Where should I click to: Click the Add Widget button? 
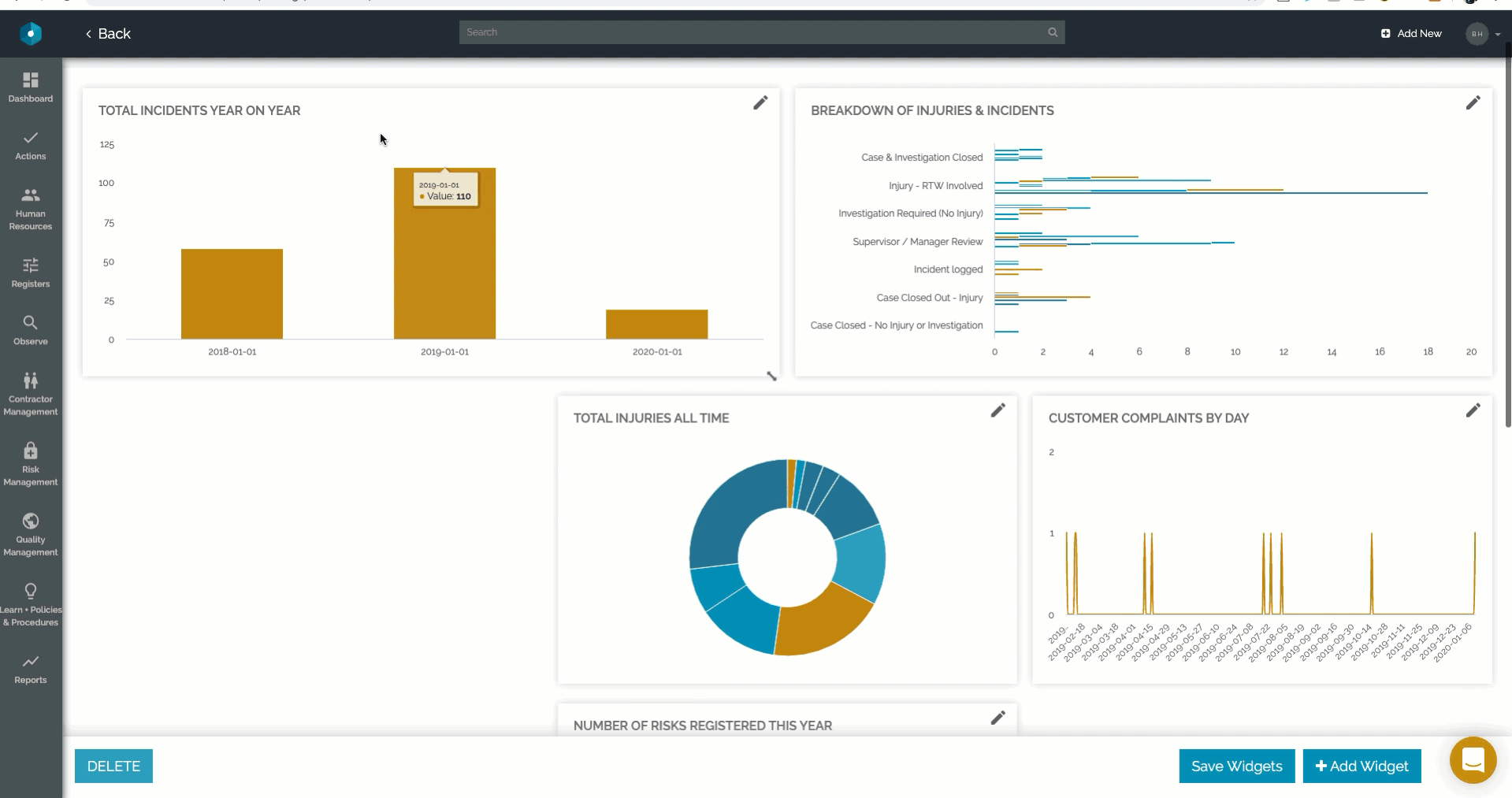(x=1361, y=766)
